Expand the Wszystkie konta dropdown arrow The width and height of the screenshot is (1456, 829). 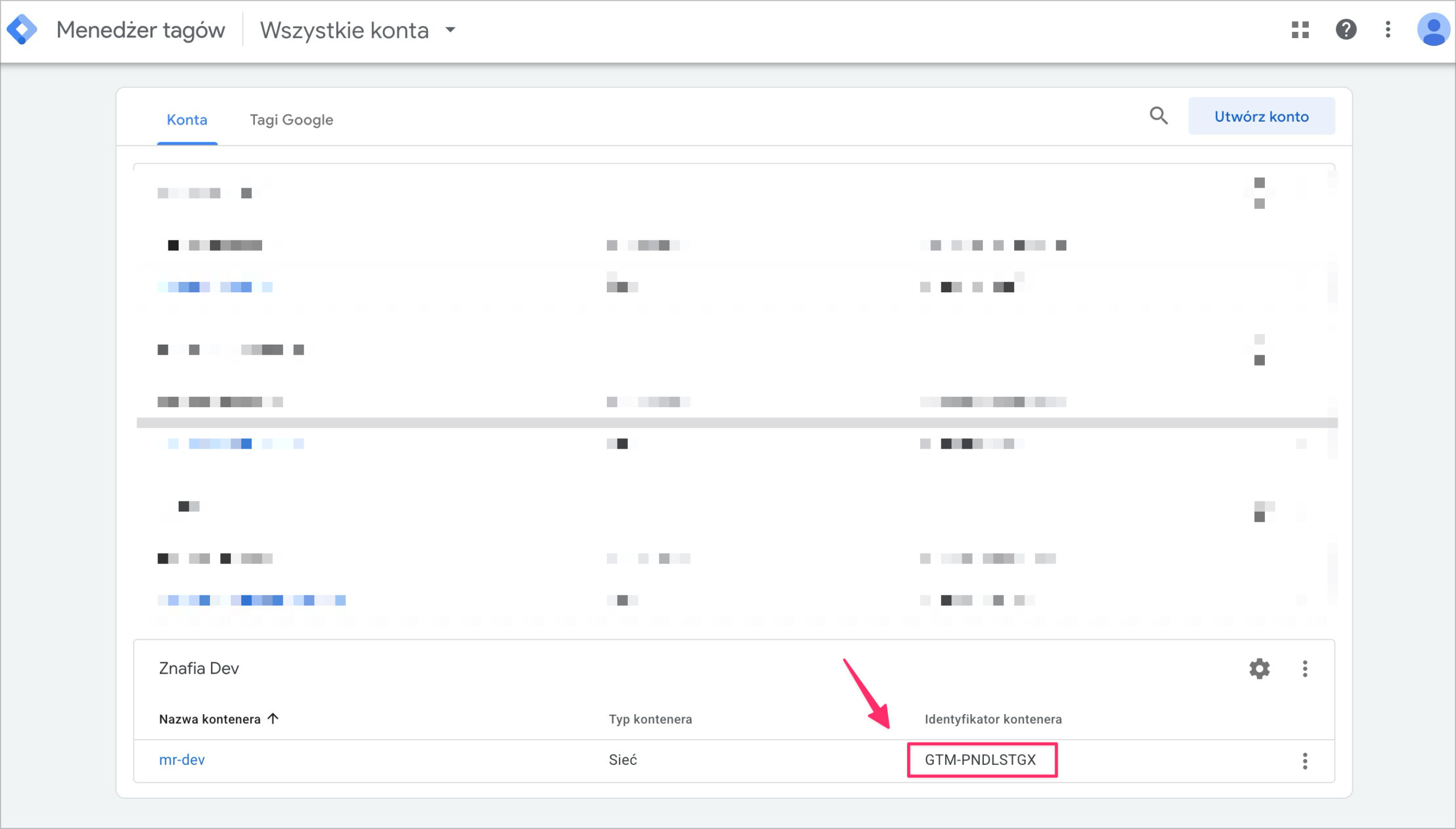(450, 30)
